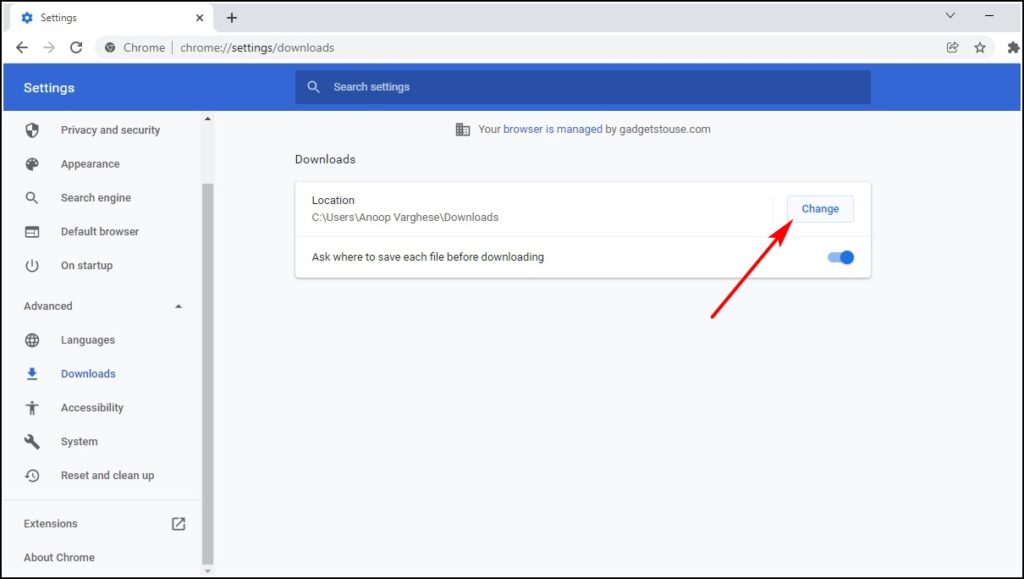Click the tab search chevron in title bar
Viewport: 1024px width, 579px height.
(950, 15)
